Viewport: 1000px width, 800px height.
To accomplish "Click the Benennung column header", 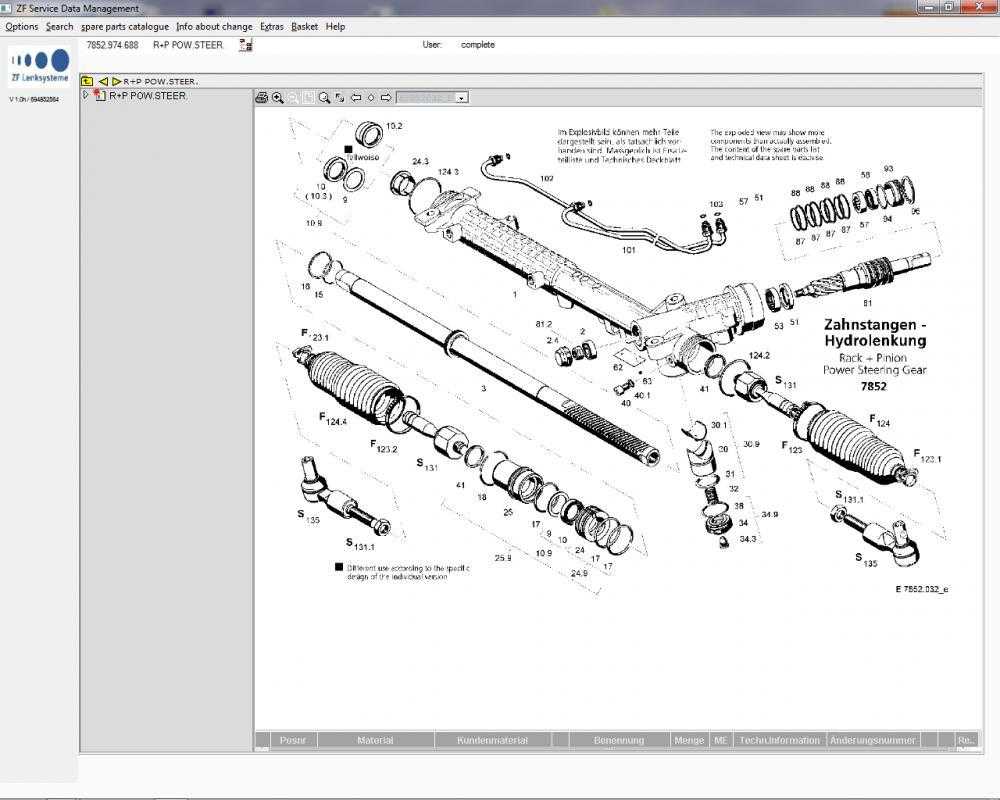I will (x=618, y=741).
